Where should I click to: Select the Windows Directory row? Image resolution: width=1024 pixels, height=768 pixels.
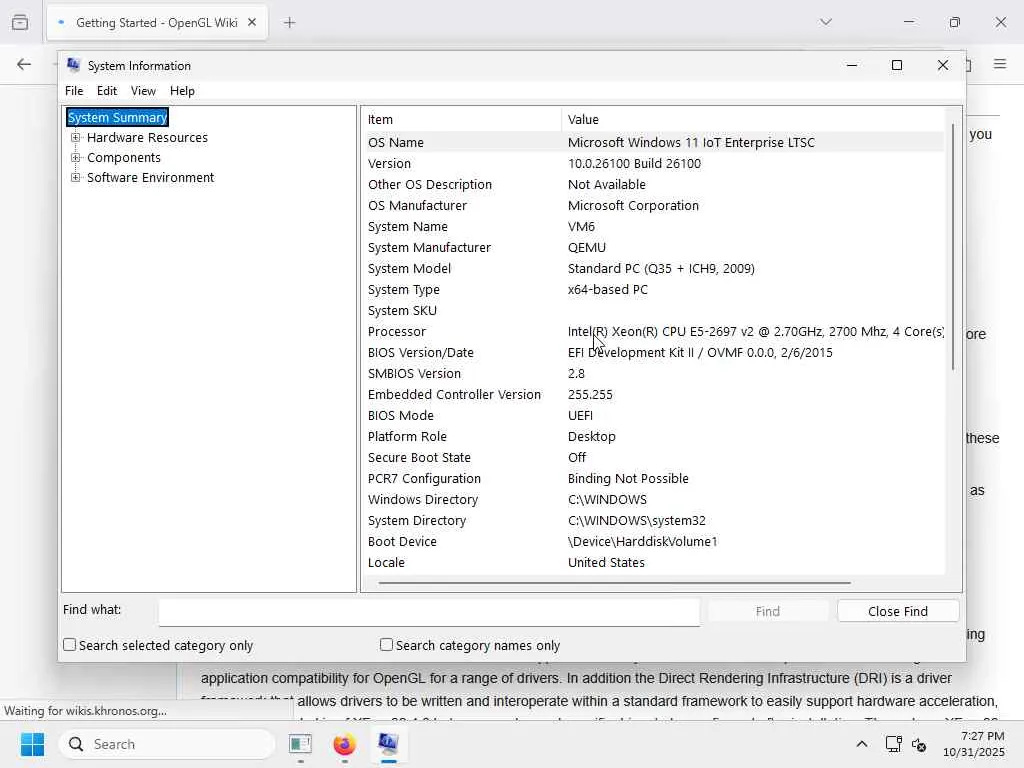pyautogui.click(x=653, y=500)
